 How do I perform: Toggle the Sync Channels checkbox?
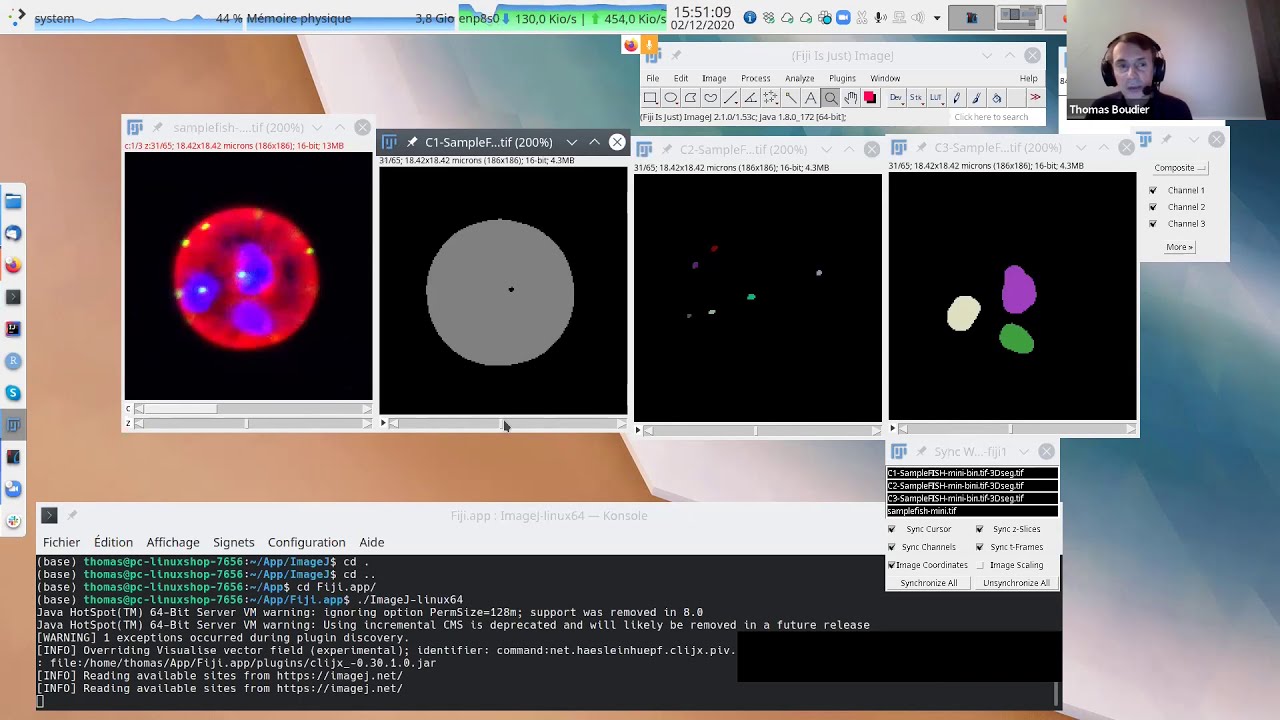click(x=892, y=547)
